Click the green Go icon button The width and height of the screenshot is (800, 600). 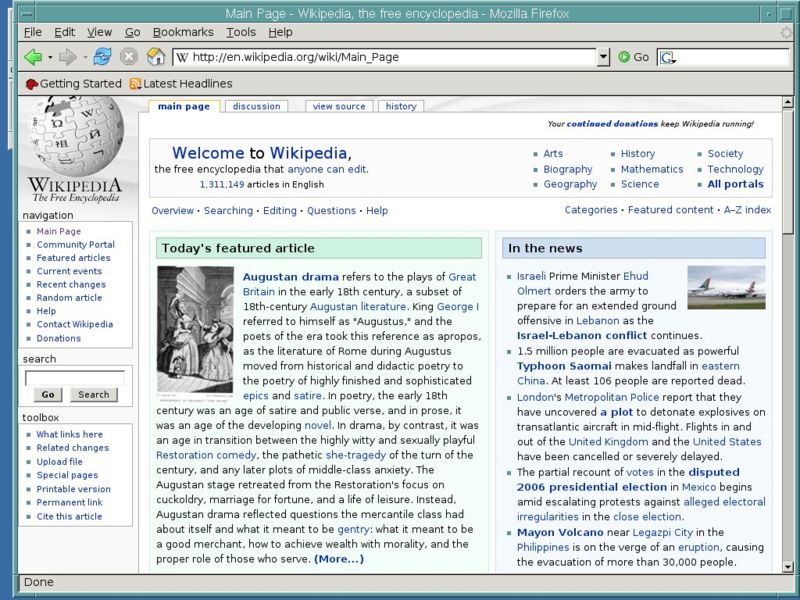[x=623, y=57]
